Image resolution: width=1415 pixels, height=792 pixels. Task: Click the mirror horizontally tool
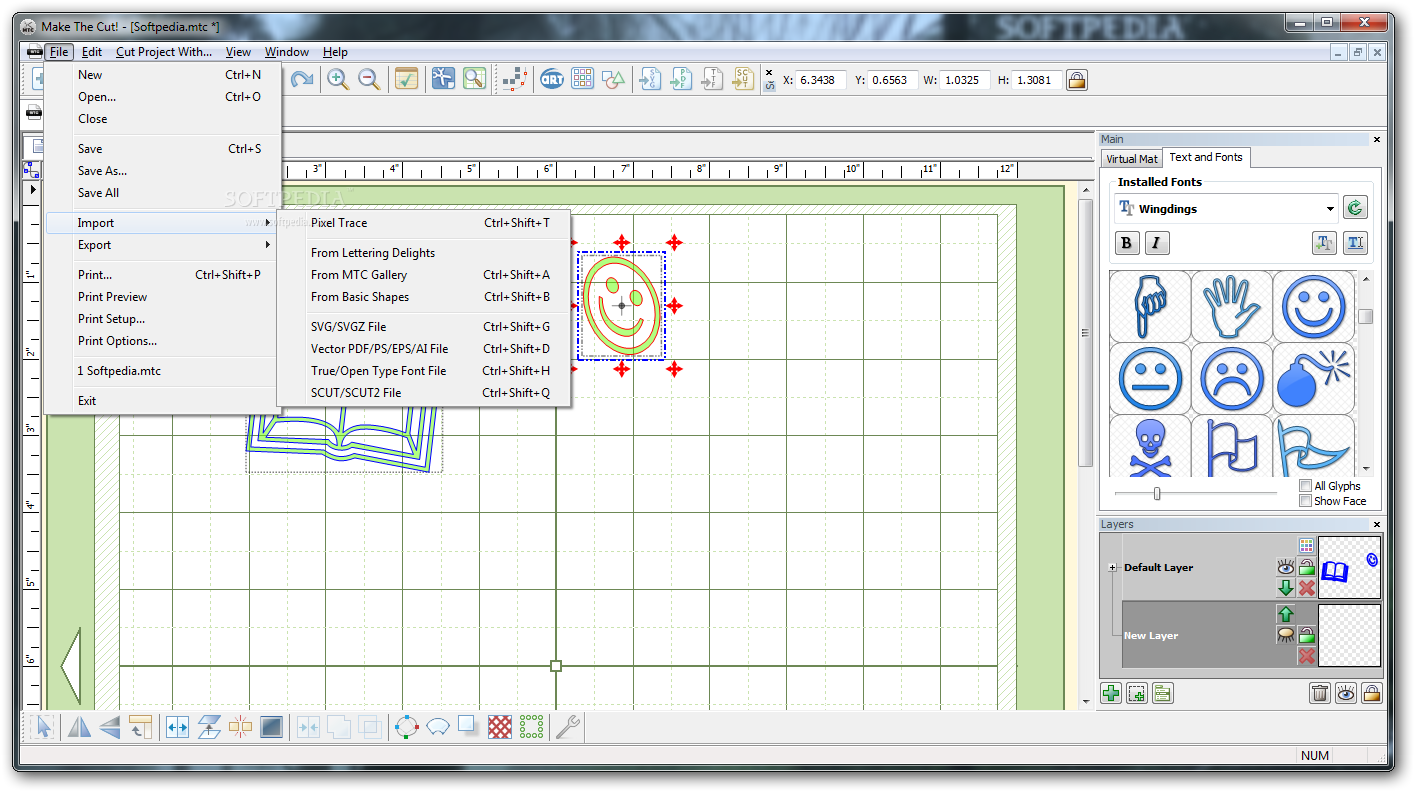click(x=78, y=727)
